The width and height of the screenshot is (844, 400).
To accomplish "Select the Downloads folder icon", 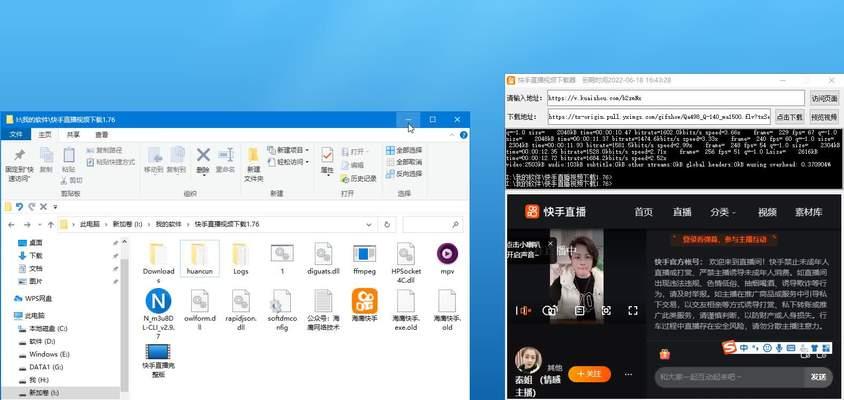I will pyautogui.click(x=158, y=254).
